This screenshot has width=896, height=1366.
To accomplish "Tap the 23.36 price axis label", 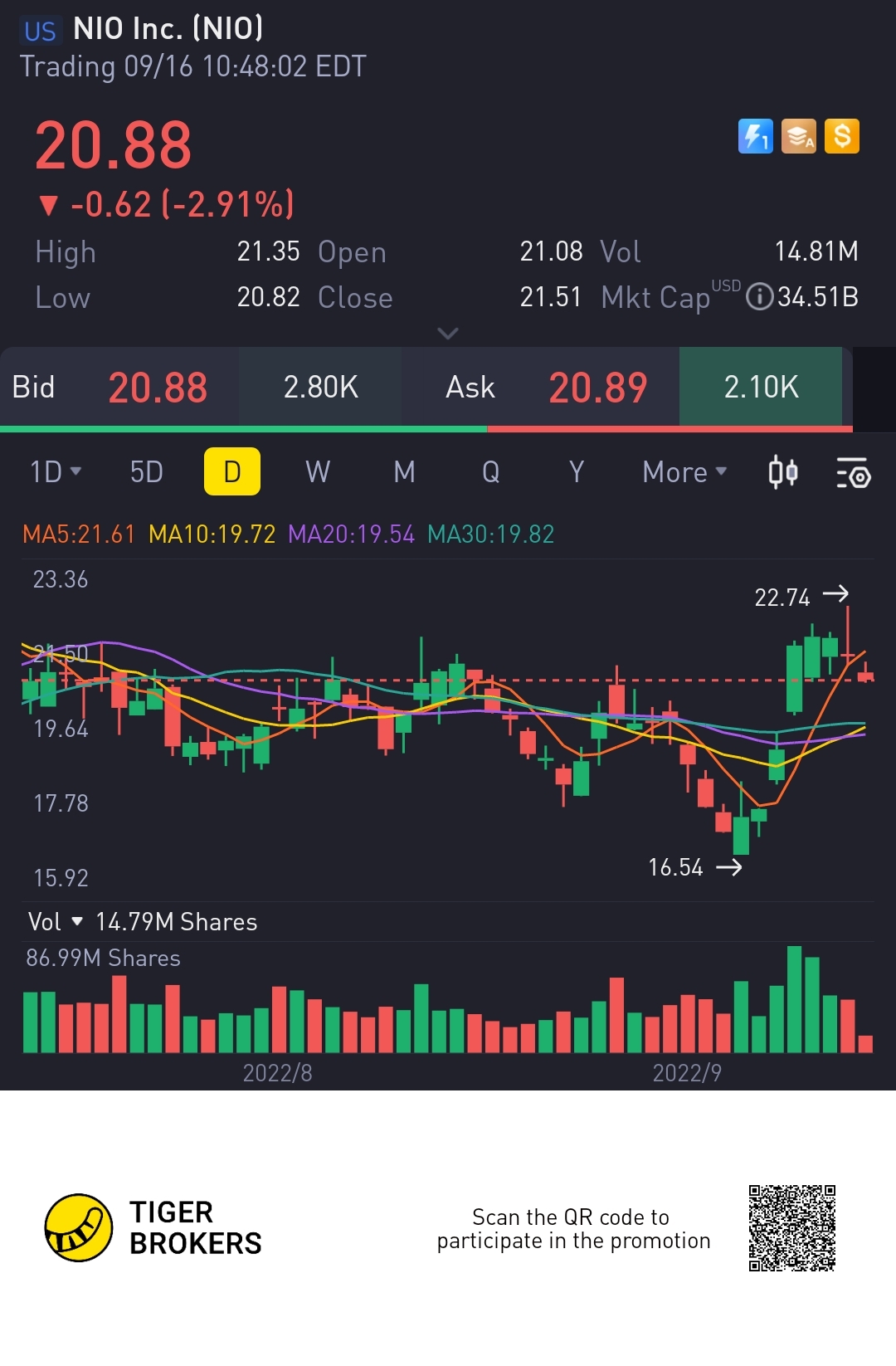I will 61,579.
